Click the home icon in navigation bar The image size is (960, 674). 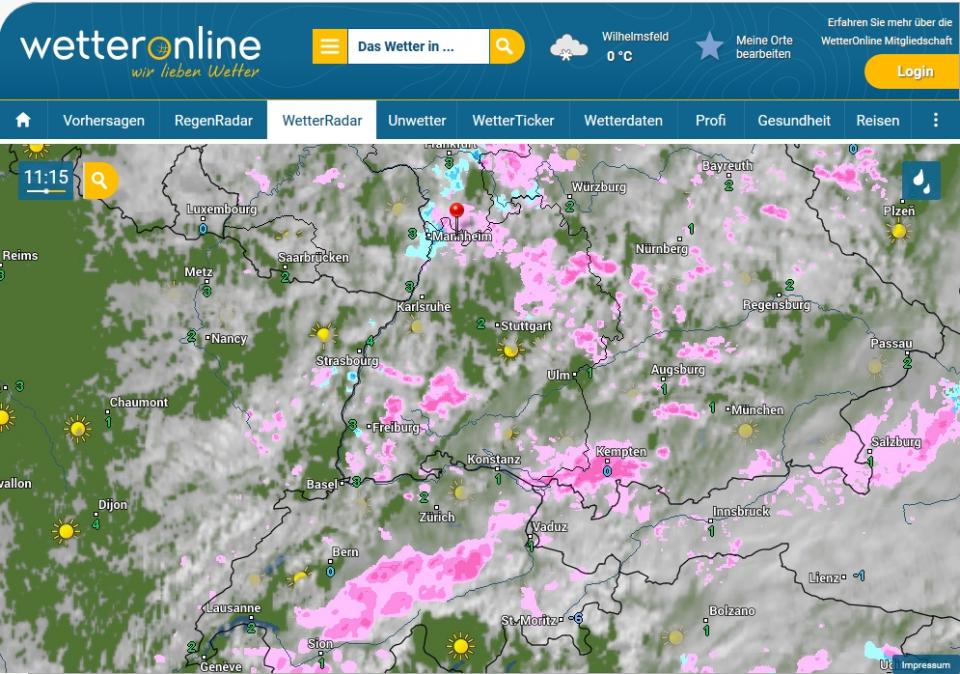(x=23, y=120)
